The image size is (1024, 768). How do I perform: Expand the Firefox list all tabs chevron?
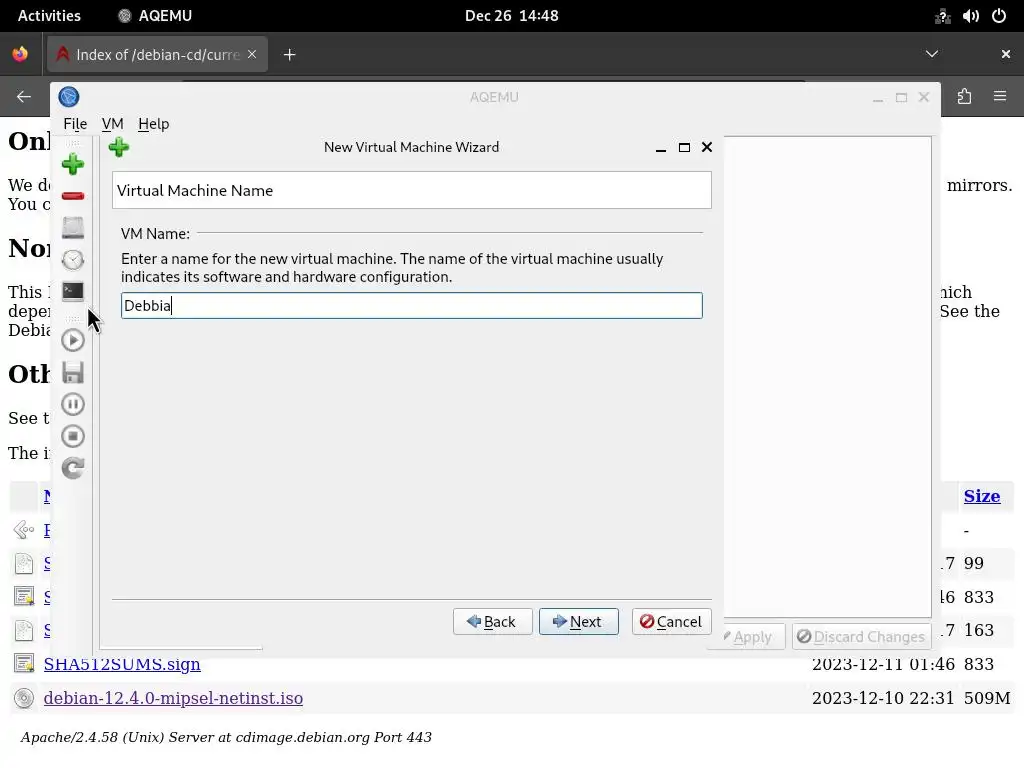coord(932,54)
